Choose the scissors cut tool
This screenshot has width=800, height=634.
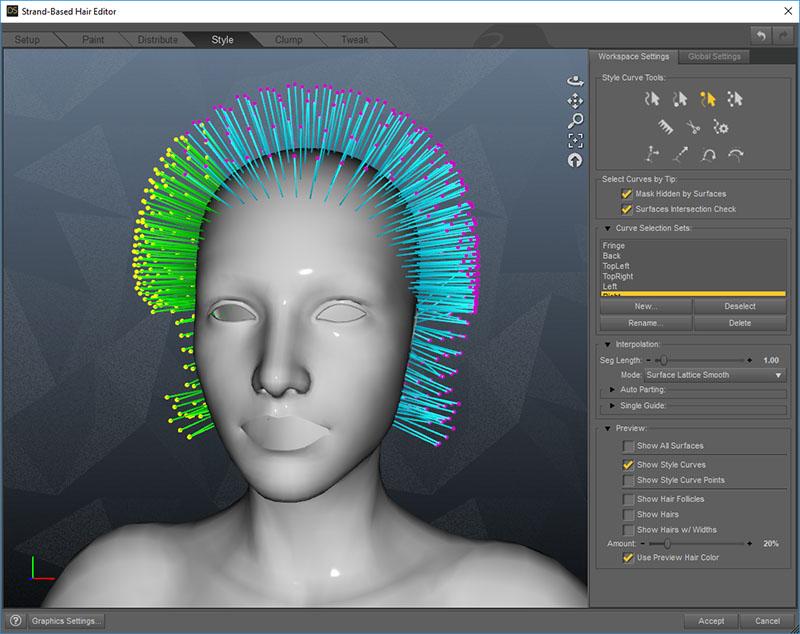click(x=692, y=127)
